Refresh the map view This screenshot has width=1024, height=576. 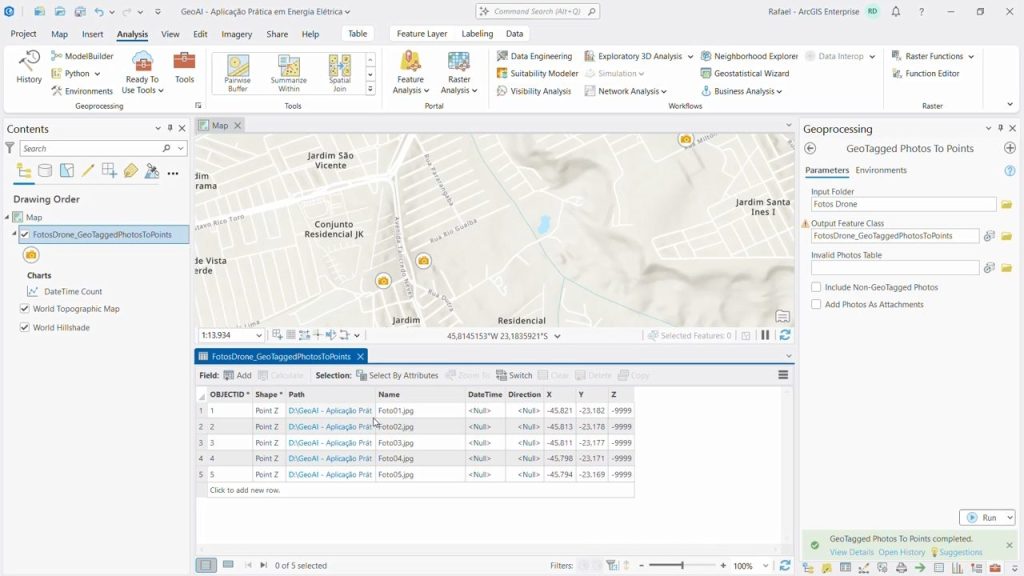point(785,335)
